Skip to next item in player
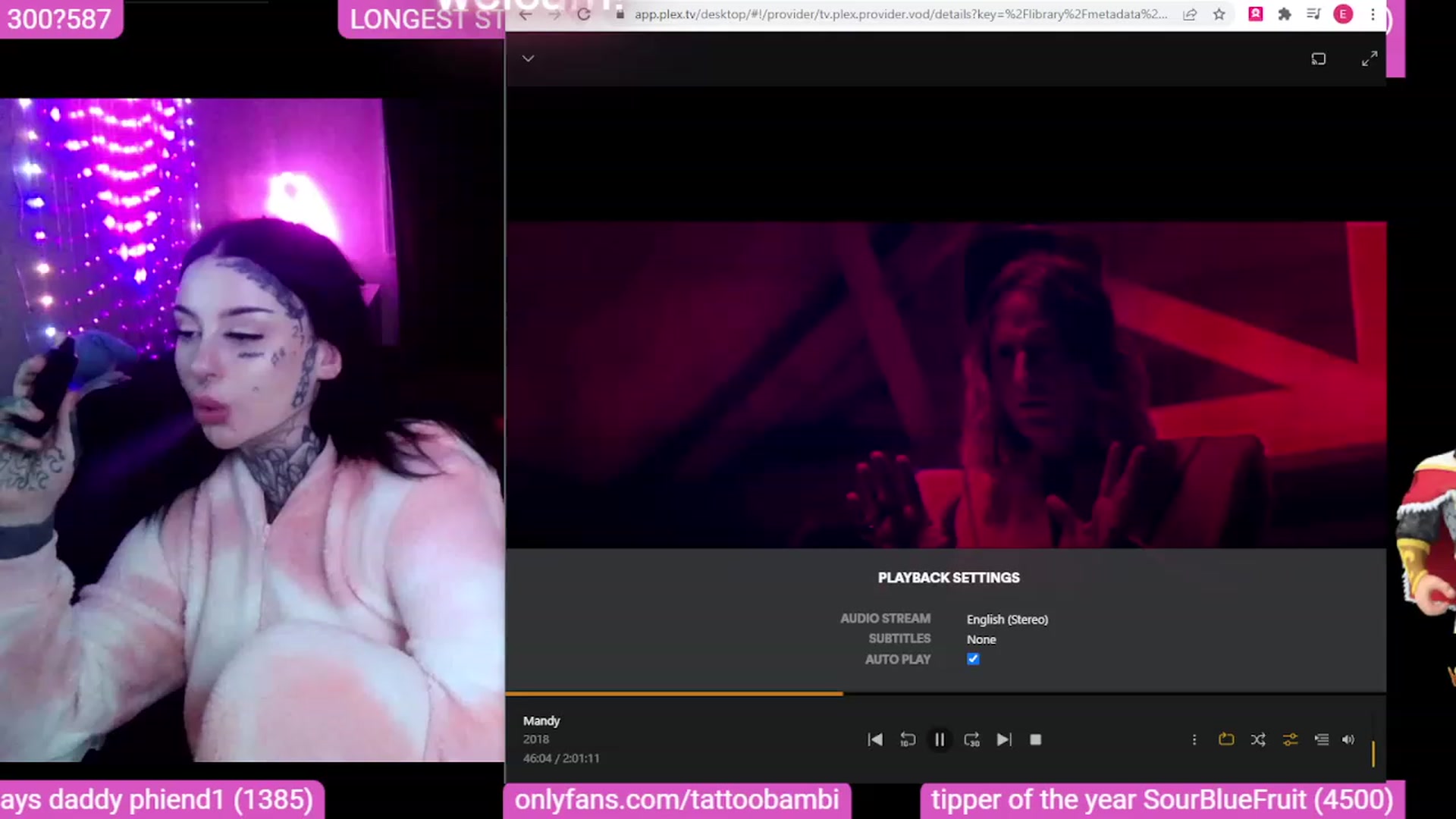 tap(1003, 739)
